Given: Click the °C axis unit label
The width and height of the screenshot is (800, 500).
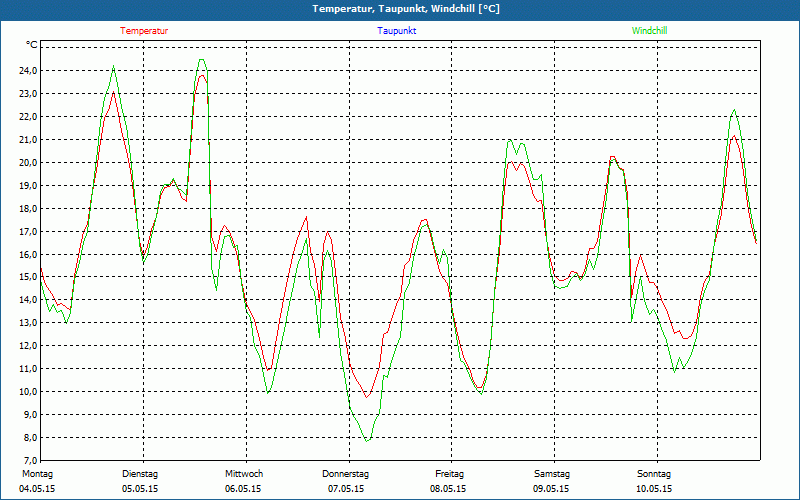Looking at the screenshot, I should click(32, 45).
